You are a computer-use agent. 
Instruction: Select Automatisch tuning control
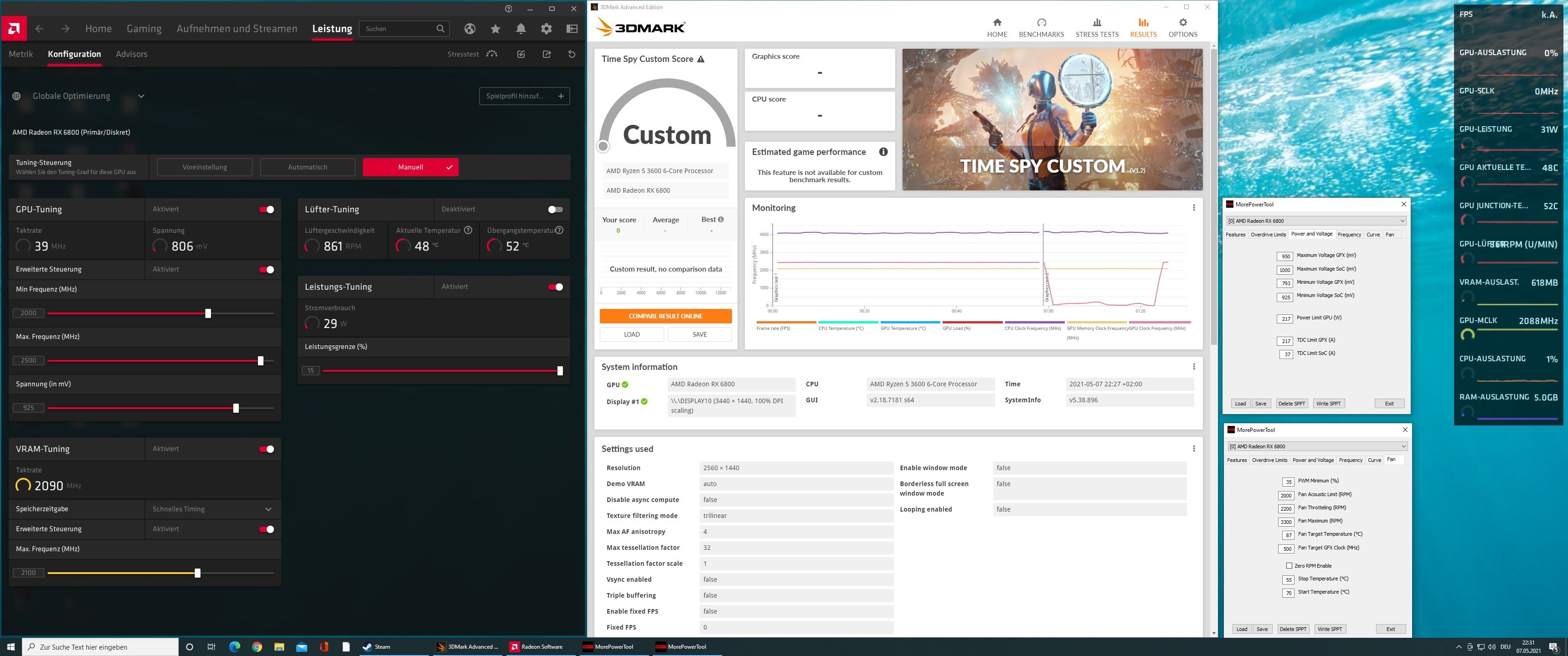point(307,167)
